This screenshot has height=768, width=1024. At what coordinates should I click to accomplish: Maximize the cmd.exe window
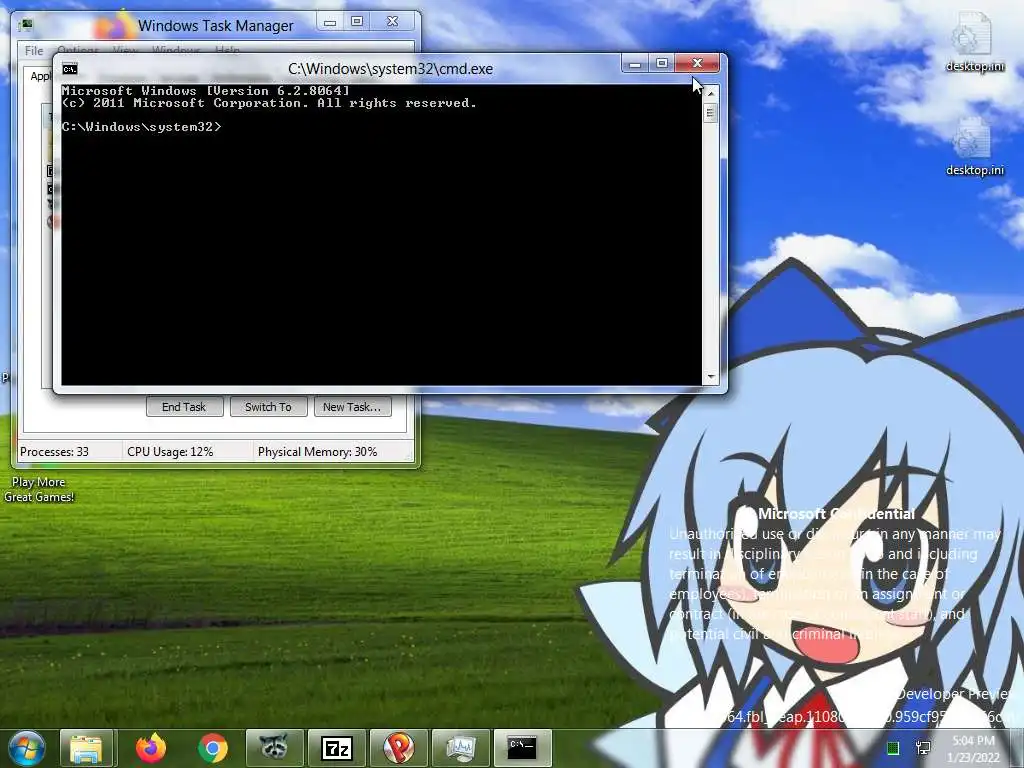[662, 63]
